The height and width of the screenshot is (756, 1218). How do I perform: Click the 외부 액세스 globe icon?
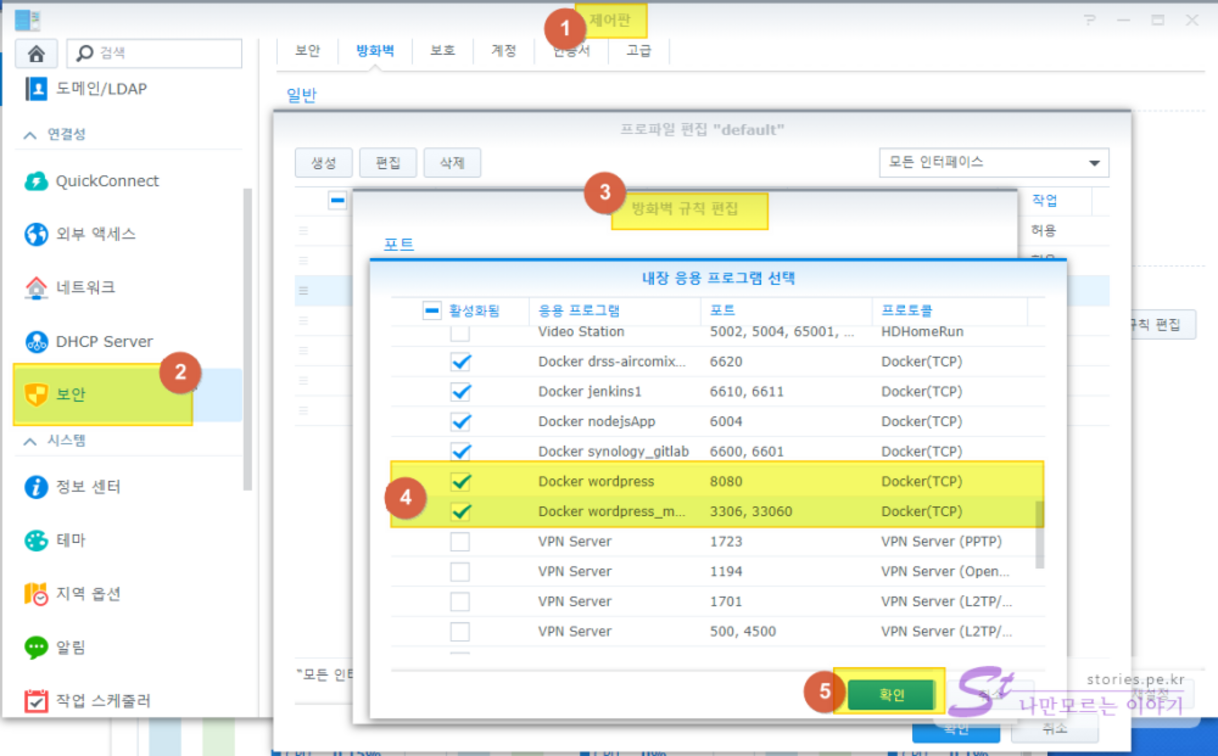click(37, 234)
